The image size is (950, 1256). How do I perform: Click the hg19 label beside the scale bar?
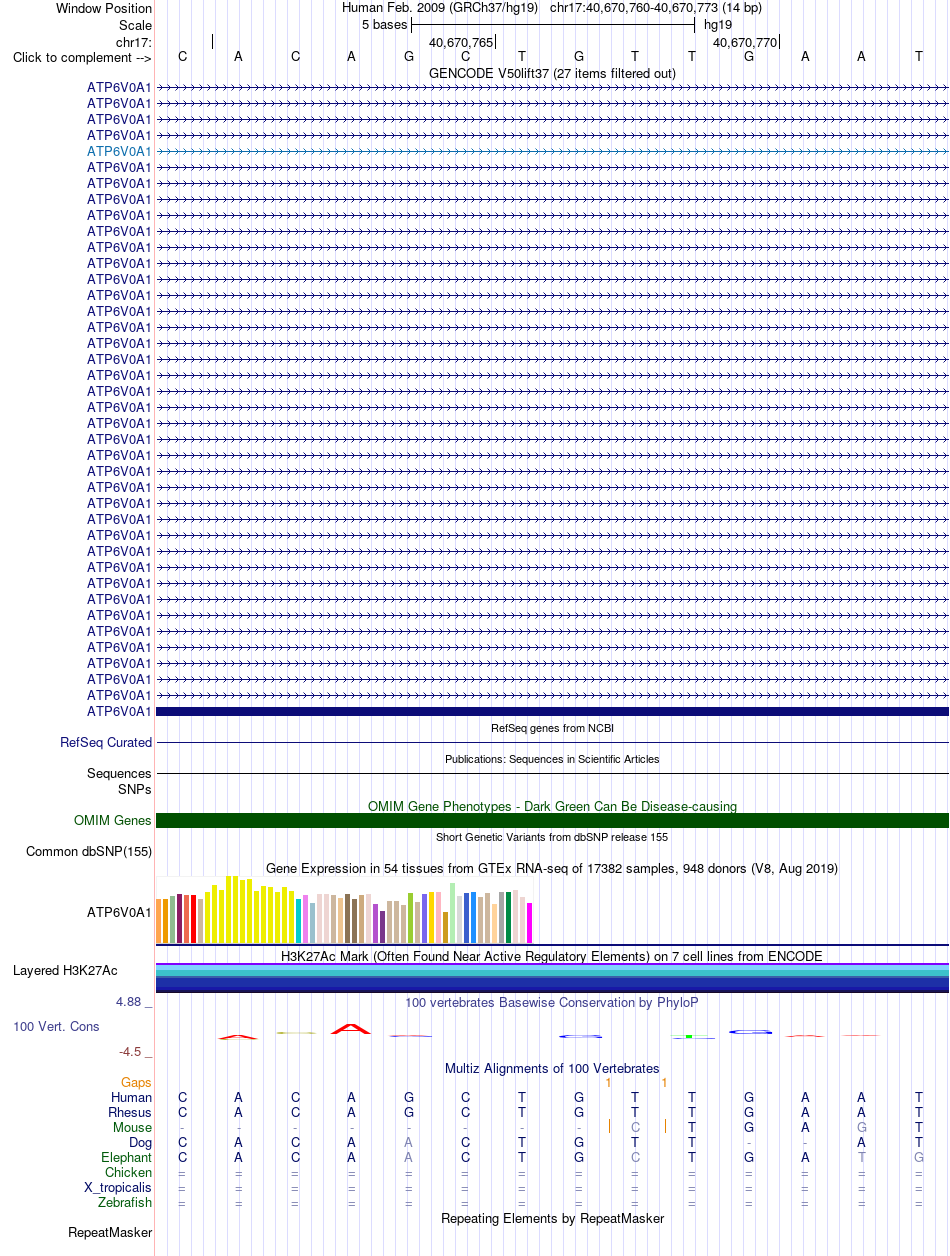click(x=718, y=24)
